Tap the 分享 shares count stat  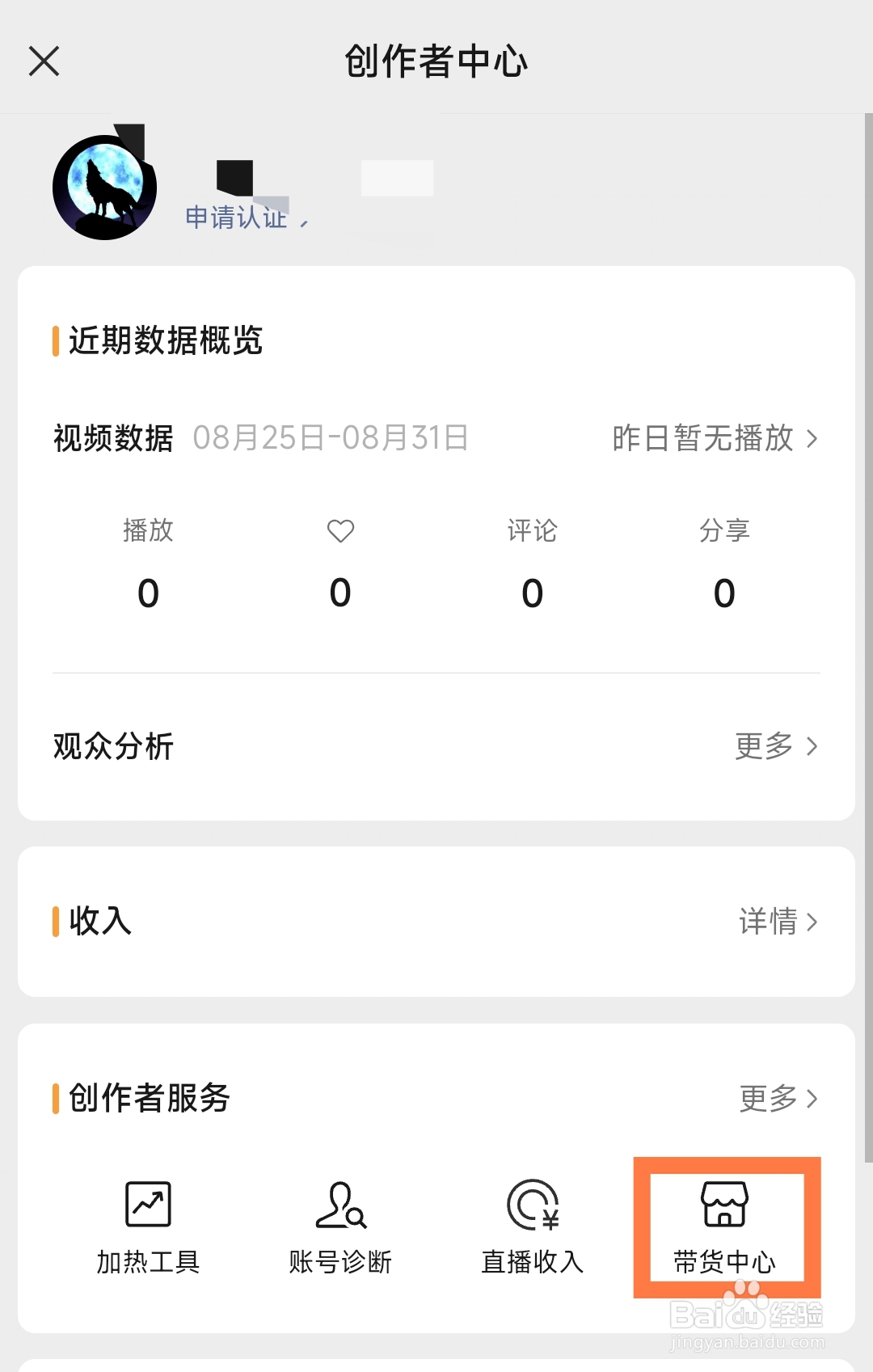point(725,593)
